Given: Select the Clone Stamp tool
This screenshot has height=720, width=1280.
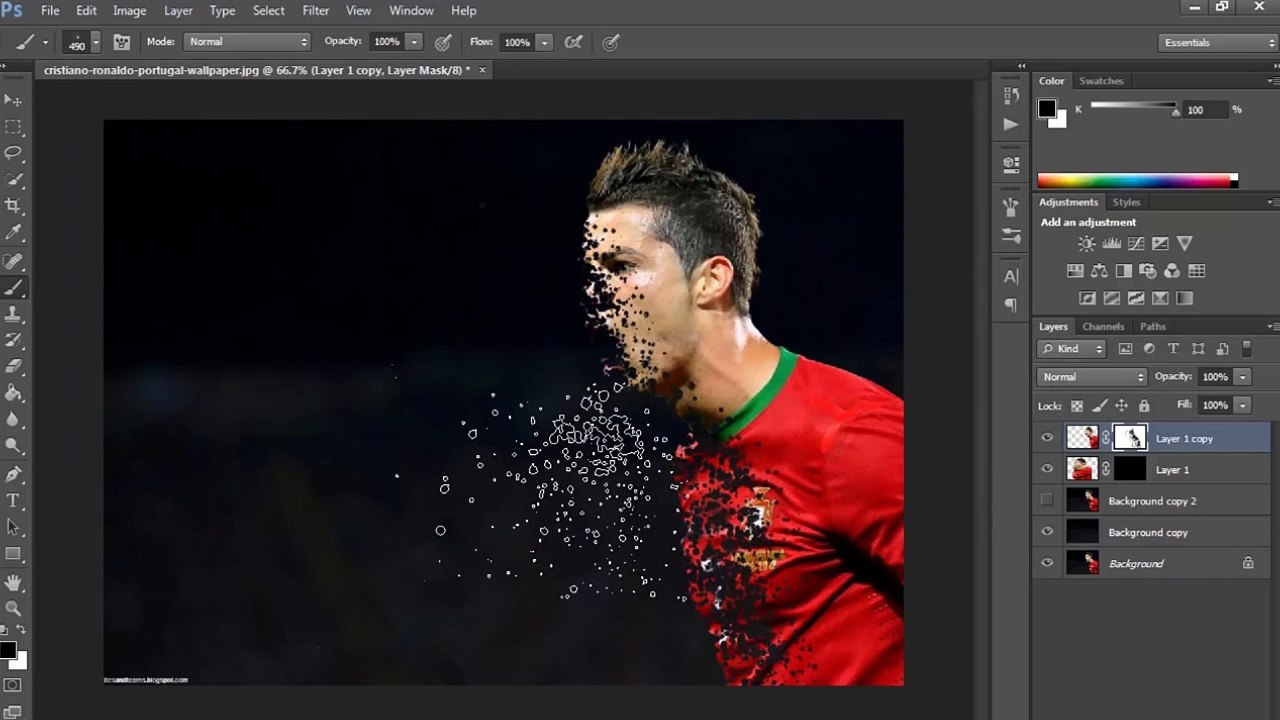Looking at the screenshot, I should pyautogui.click(x=13, y=314).
